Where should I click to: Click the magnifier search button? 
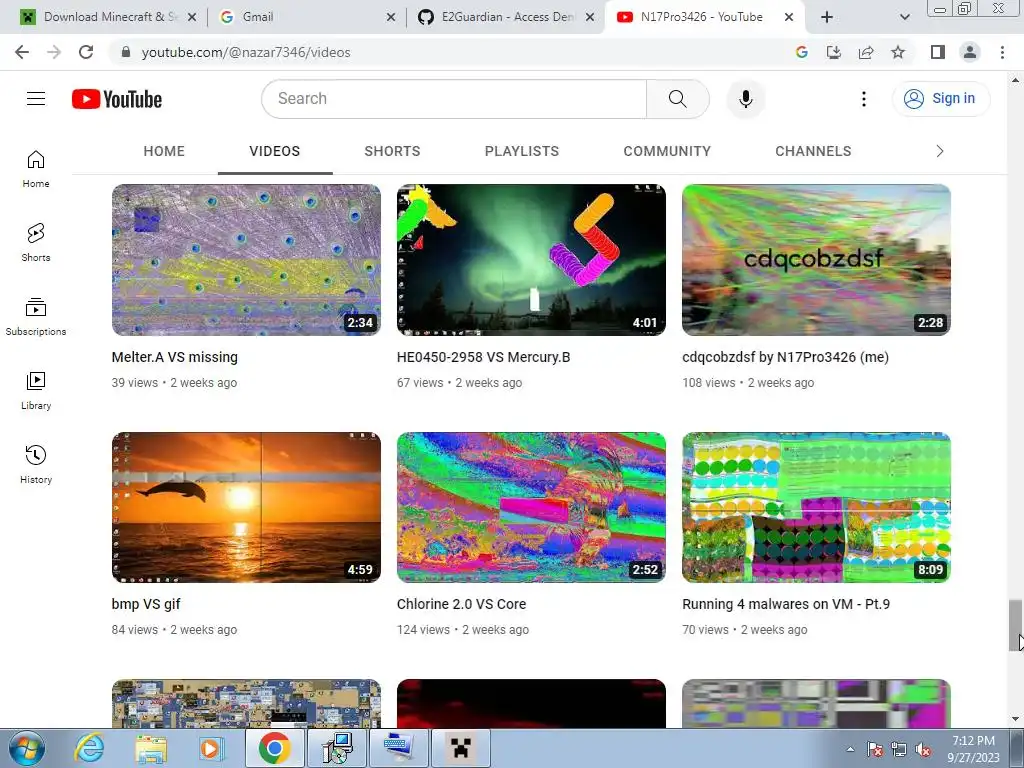pyautogui.click(x=677, y=99)
